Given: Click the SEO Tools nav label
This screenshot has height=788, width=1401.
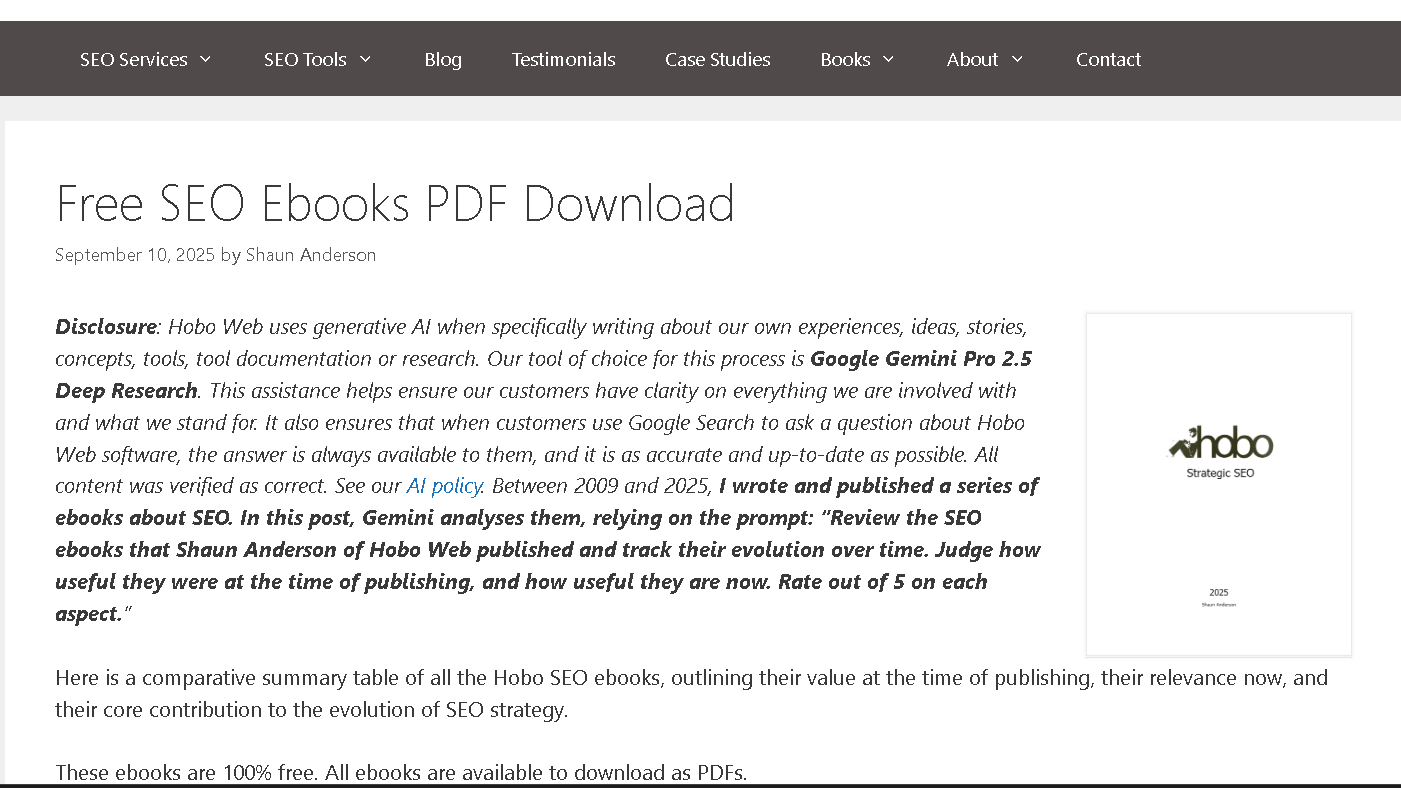Looking at the screenshot, I should coord(305,59).
